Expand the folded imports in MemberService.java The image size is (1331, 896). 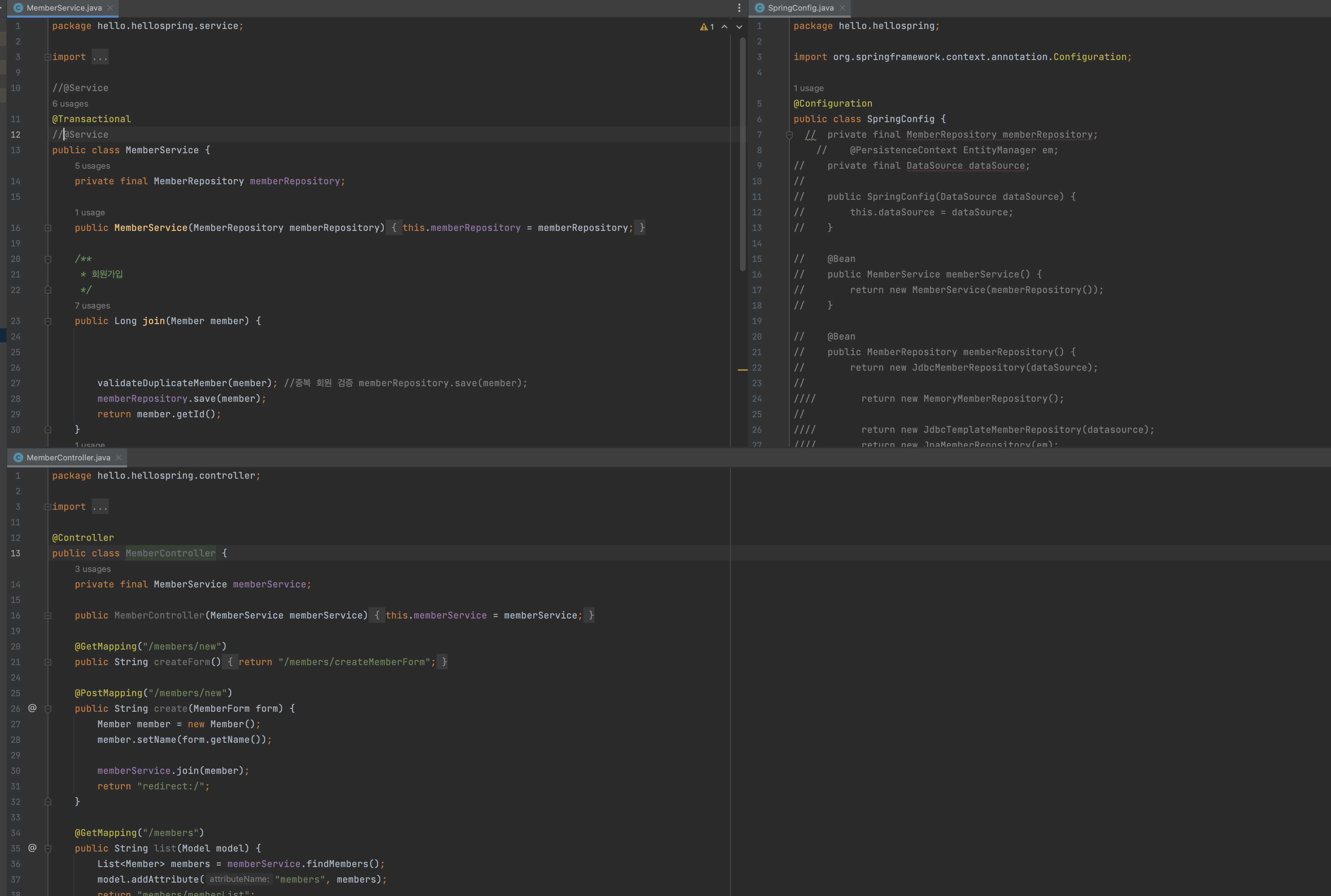[x=48, y=57]
